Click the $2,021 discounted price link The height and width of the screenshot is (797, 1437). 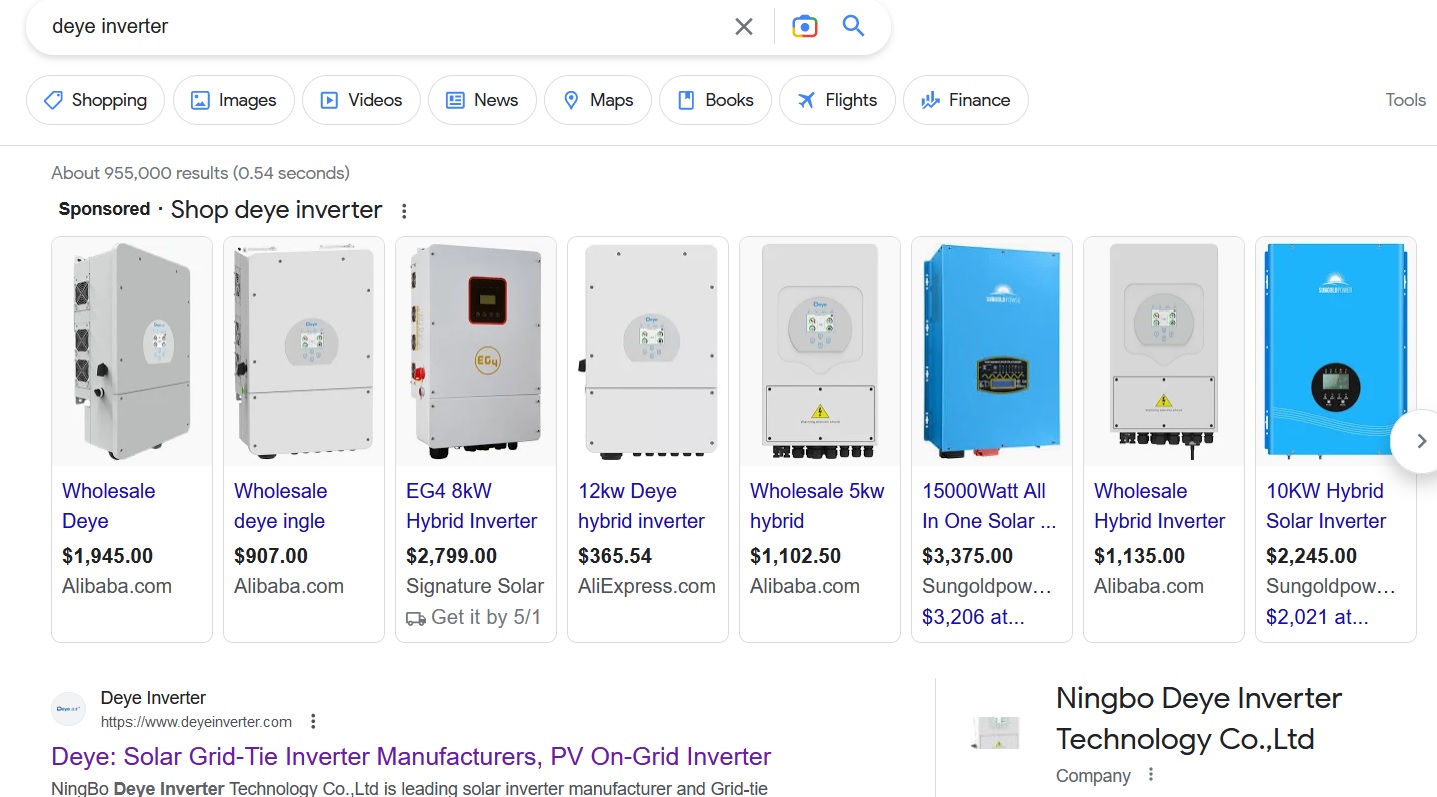coord(1317,617)
